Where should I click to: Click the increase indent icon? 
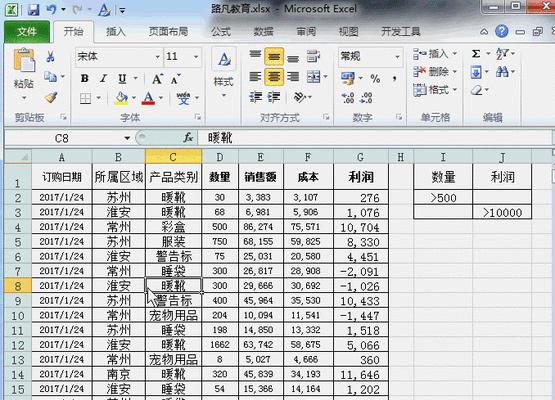pyautogui.click(x=274, y=97)
